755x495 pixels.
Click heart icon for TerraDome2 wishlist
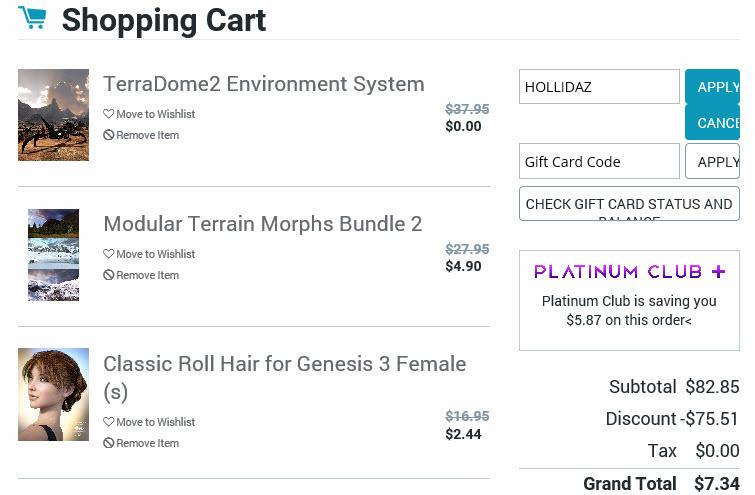109,114
